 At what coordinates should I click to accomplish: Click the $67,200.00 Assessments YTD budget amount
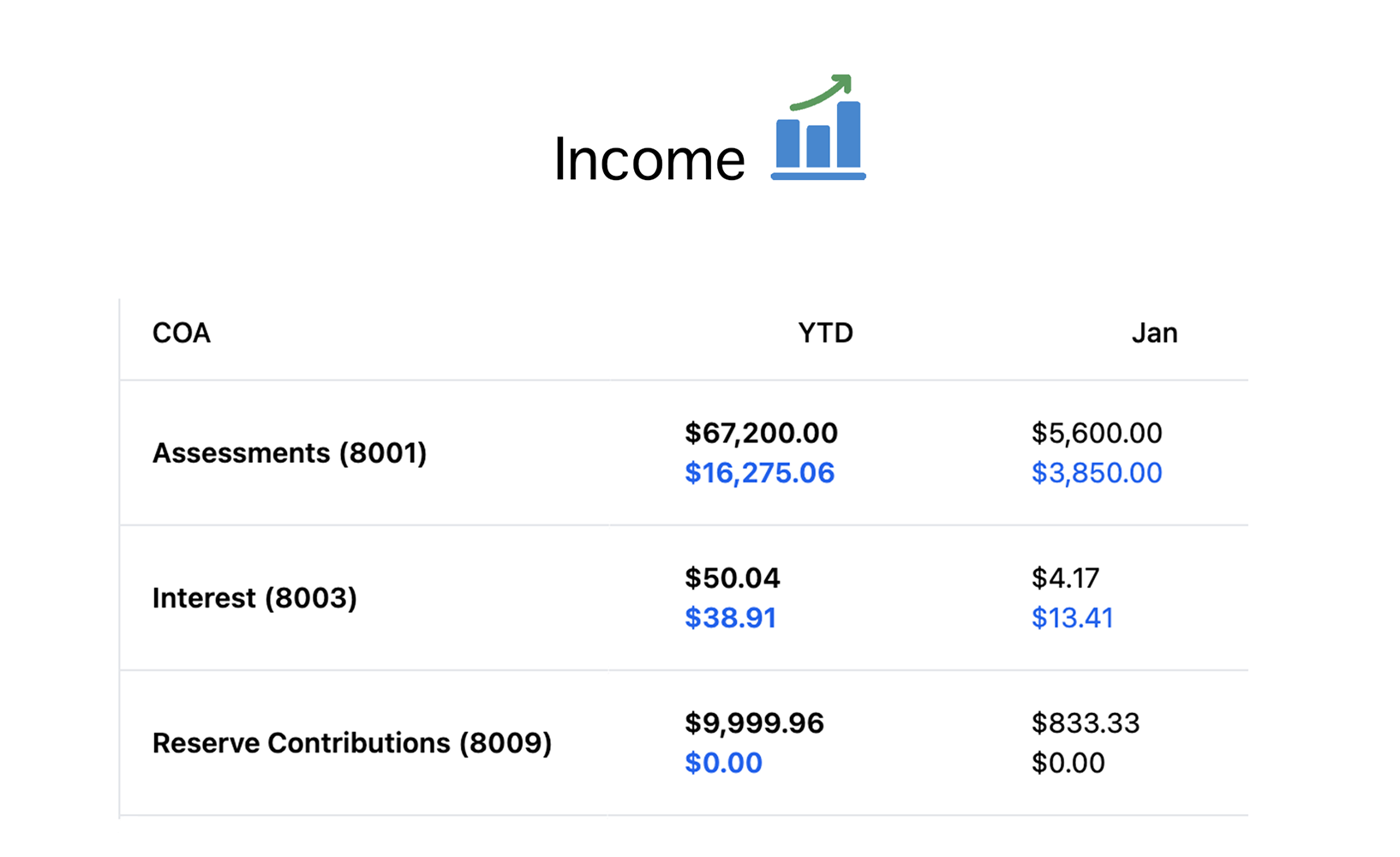click(761, 433)
